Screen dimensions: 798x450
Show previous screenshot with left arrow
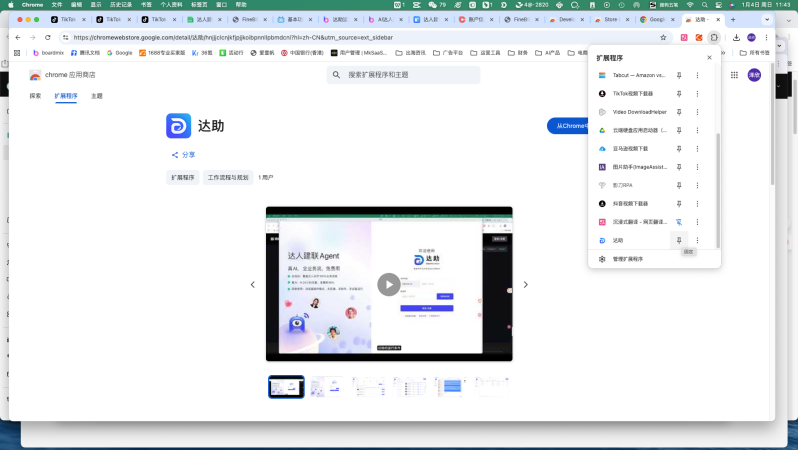pos(252,285)
